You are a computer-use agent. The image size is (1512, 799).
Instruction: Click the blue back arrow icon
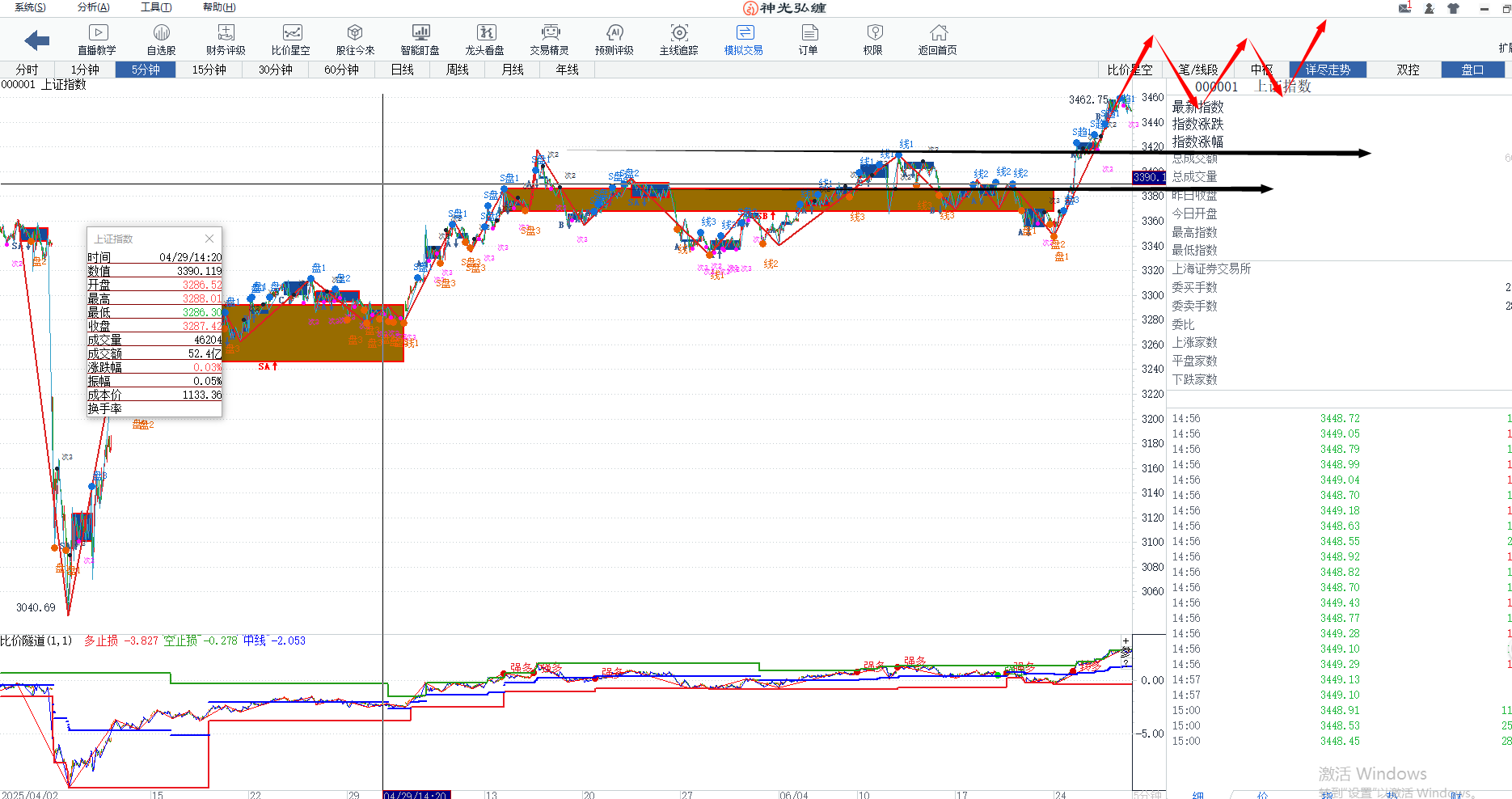37,40
